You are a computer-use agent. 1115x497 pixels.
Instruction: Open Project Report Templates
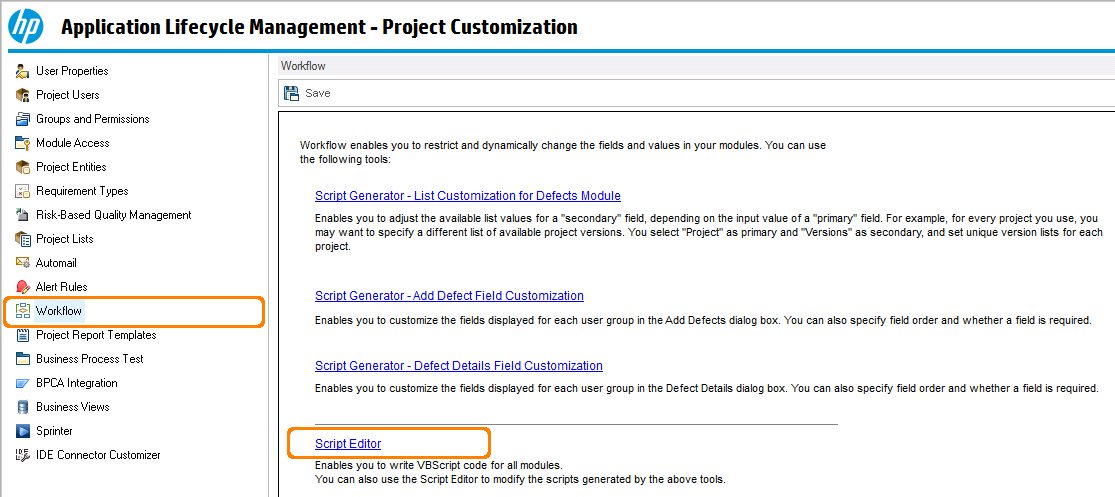(x=96, y=335)
